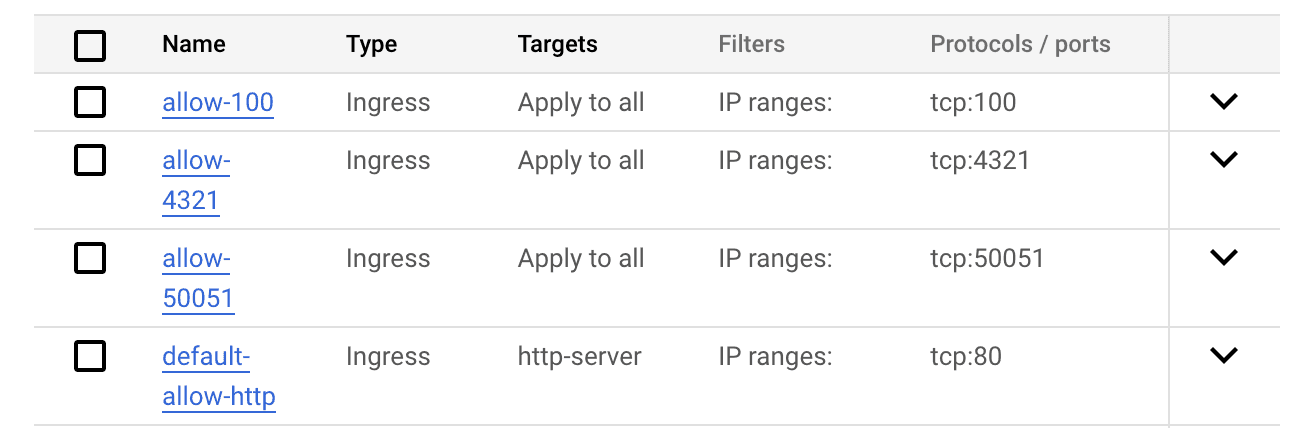1310x428 pixels.
Task: Select the allow-100 rule checkbox
Action: click(x=90, y=102)
